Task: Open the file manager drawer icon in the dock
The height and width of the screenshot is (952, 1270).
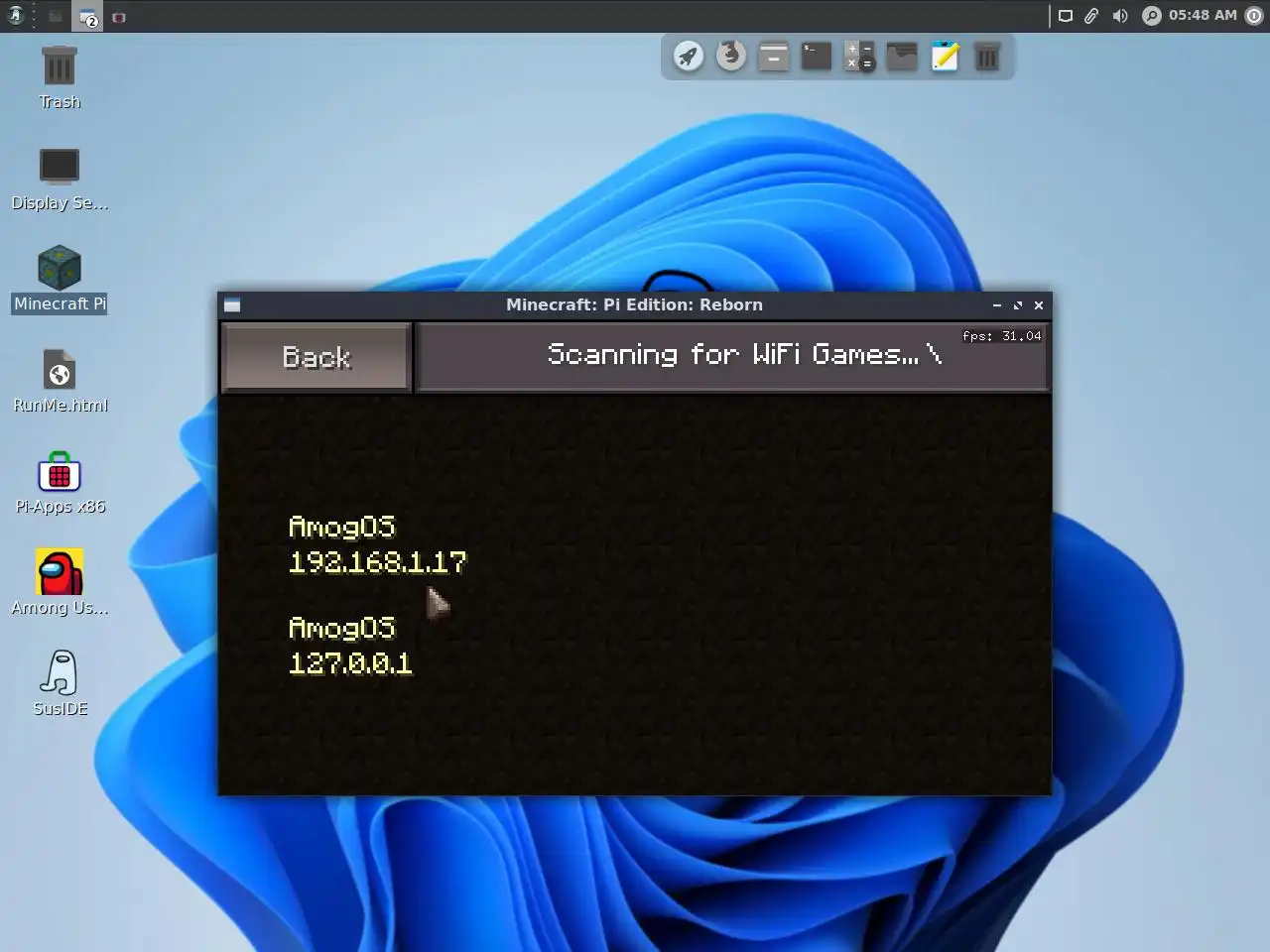Action: point(774,57)
